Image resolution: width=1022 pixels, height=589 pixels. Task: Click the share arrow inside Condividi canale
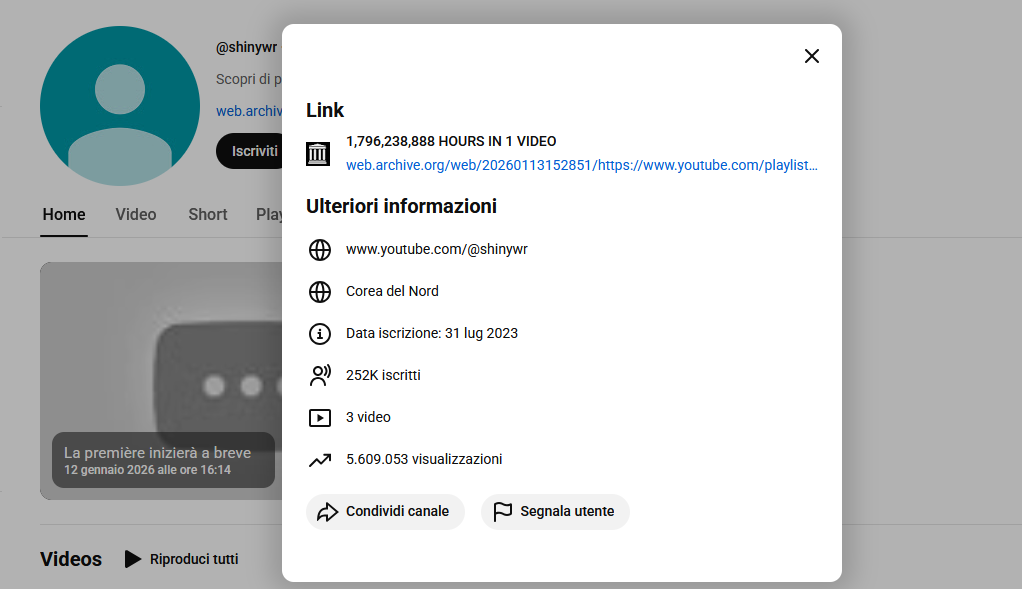coord(327,511)
